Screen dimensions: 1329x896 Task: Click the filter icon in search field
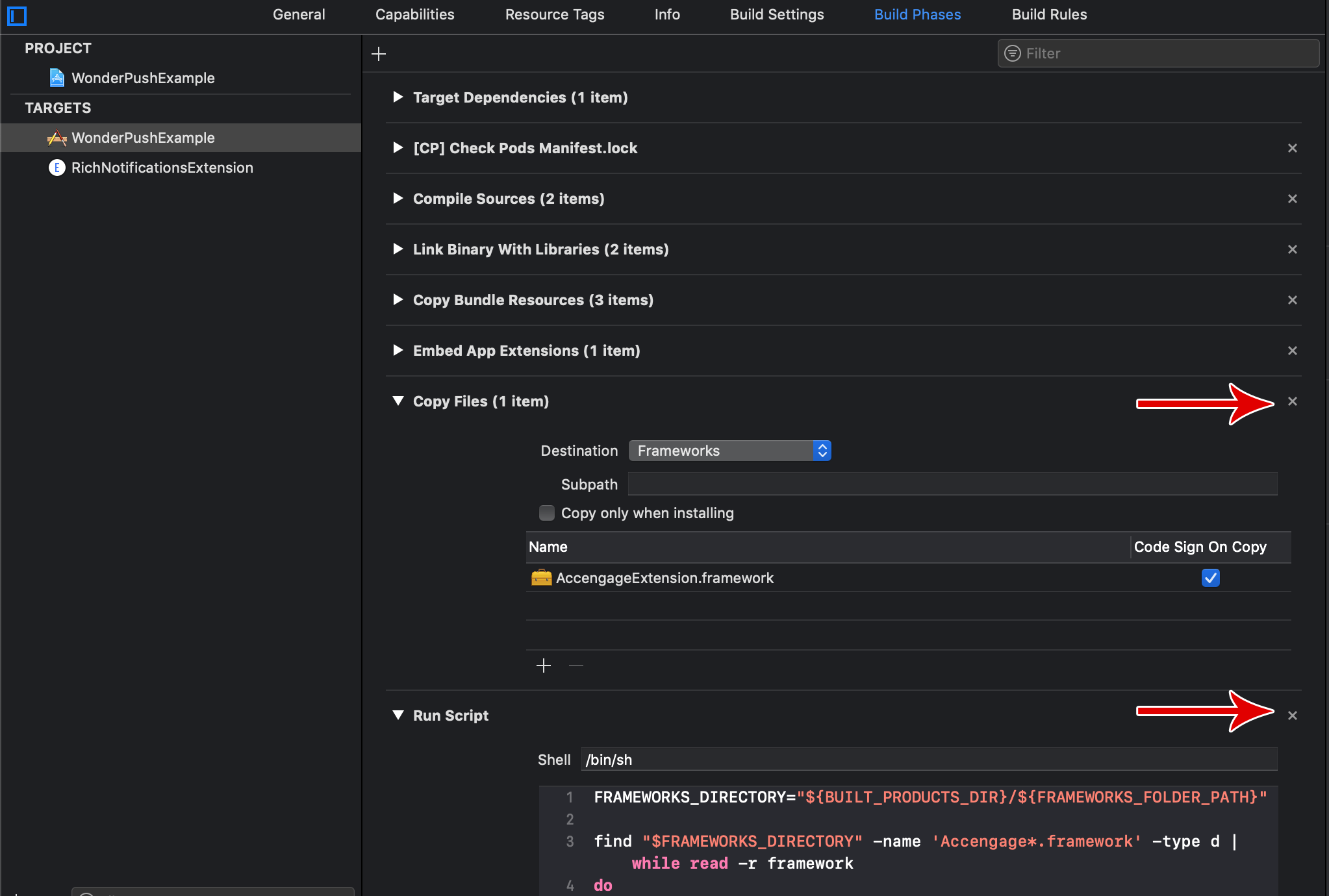(x=1012, y=53)
